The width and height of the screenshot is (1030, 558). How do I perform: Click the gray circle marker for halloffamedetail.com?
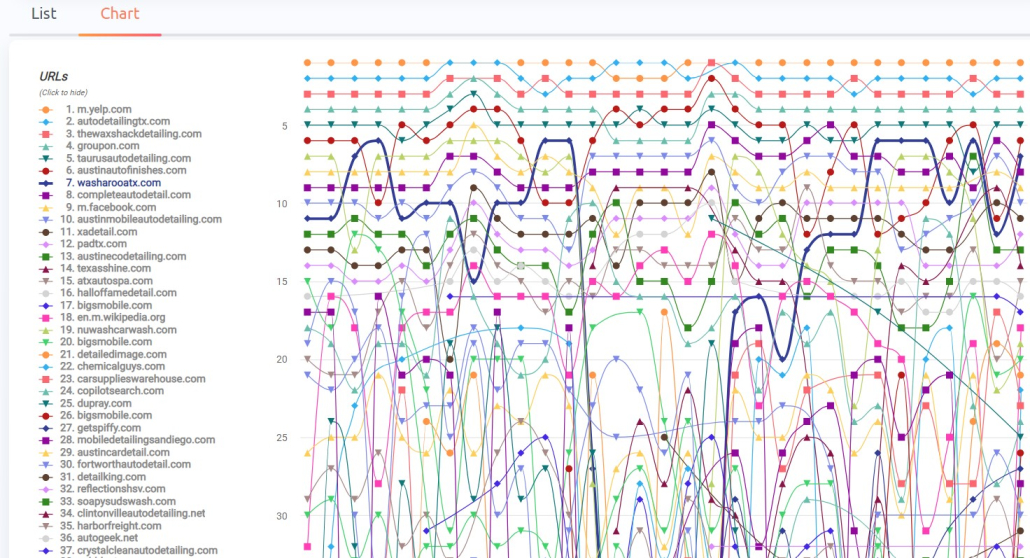tap(45, 293)
